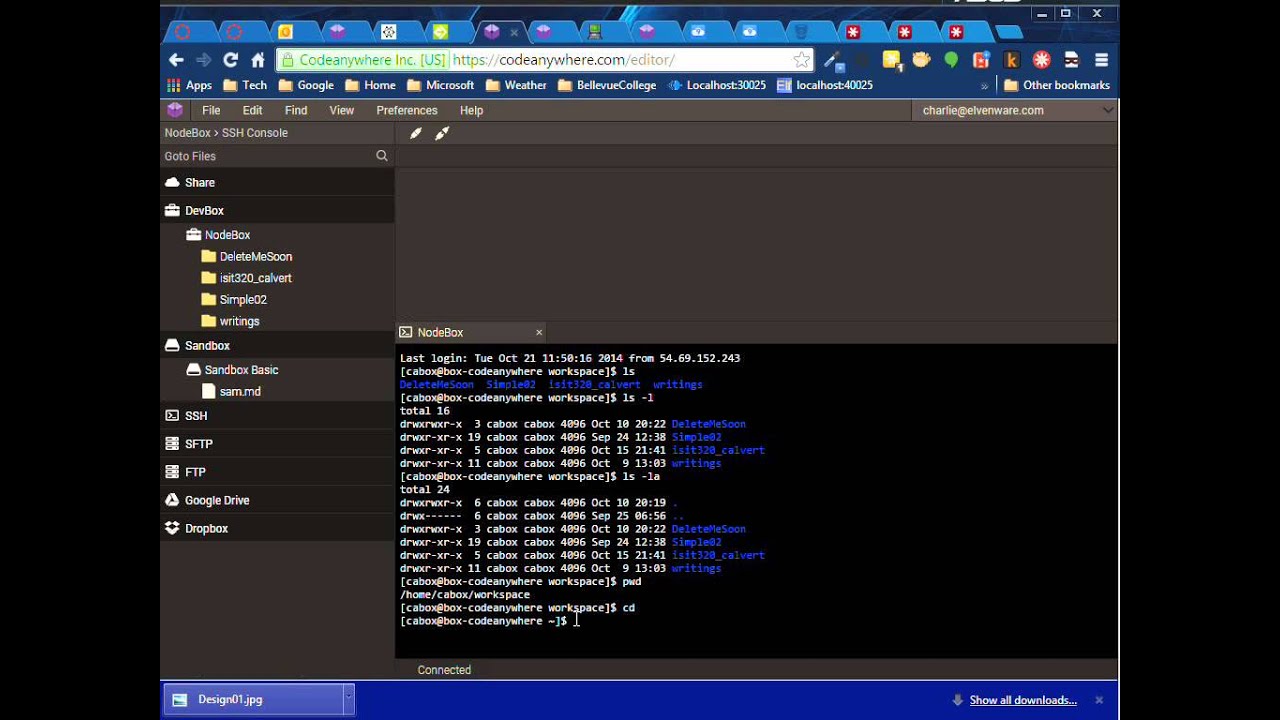Image resolution: width=1280 pixels, height=720 pixels.
Task: Click the browser address bar URL
Action: (563, 60)
